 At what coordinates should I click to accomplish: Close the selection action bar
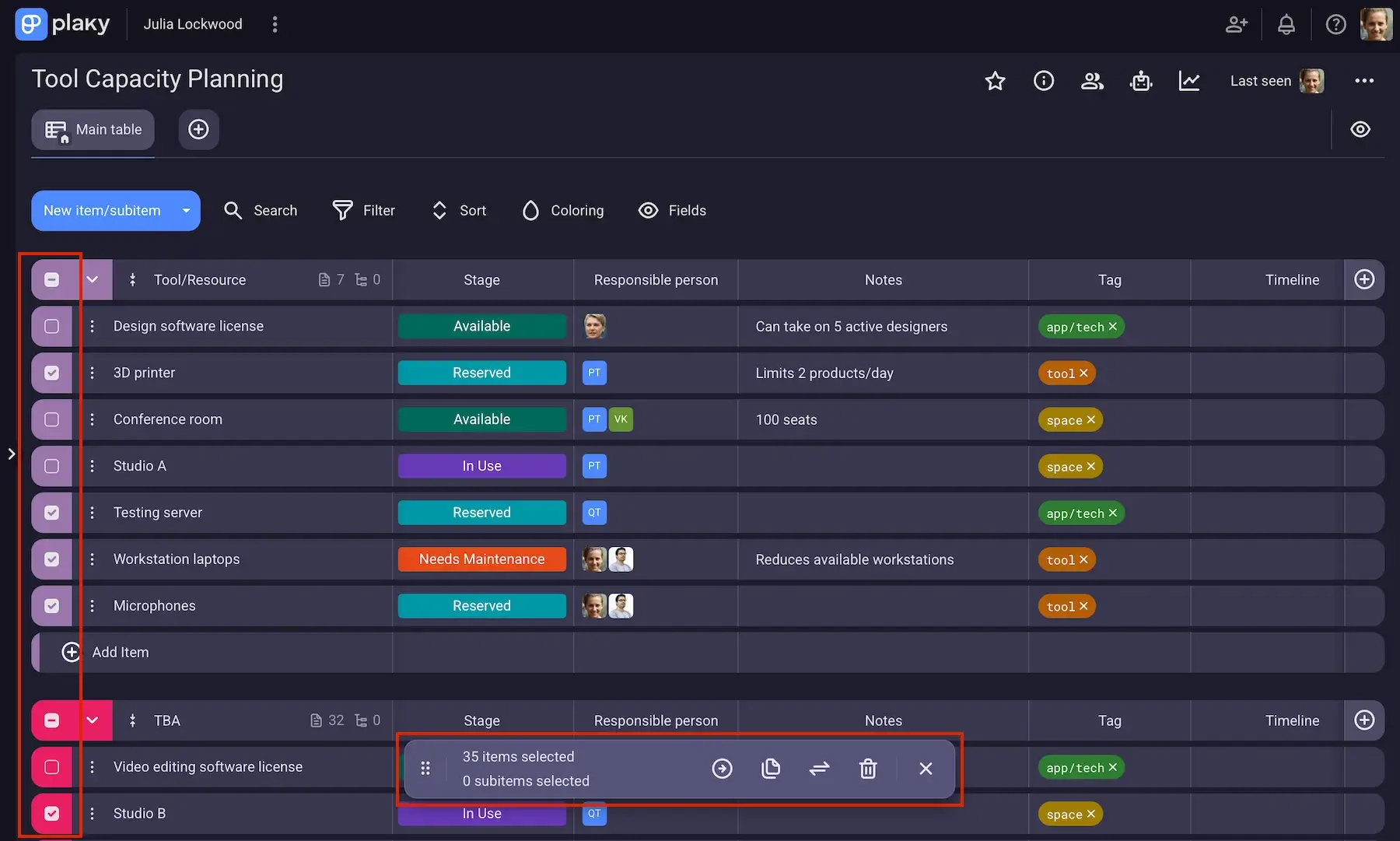coord(926,769)
